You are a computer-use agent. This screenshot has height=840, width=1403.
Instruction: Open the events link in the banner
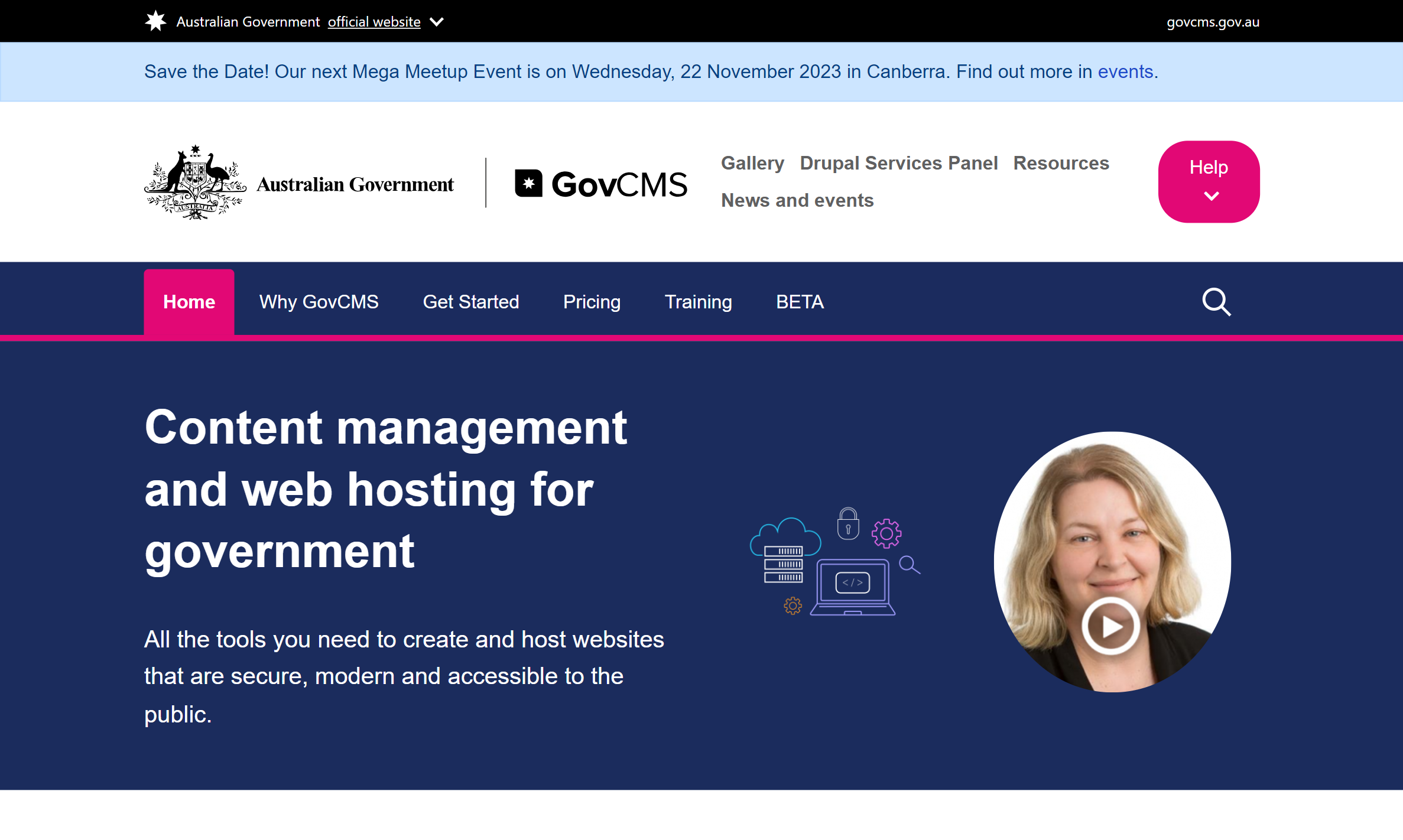tap(1125, 71)
